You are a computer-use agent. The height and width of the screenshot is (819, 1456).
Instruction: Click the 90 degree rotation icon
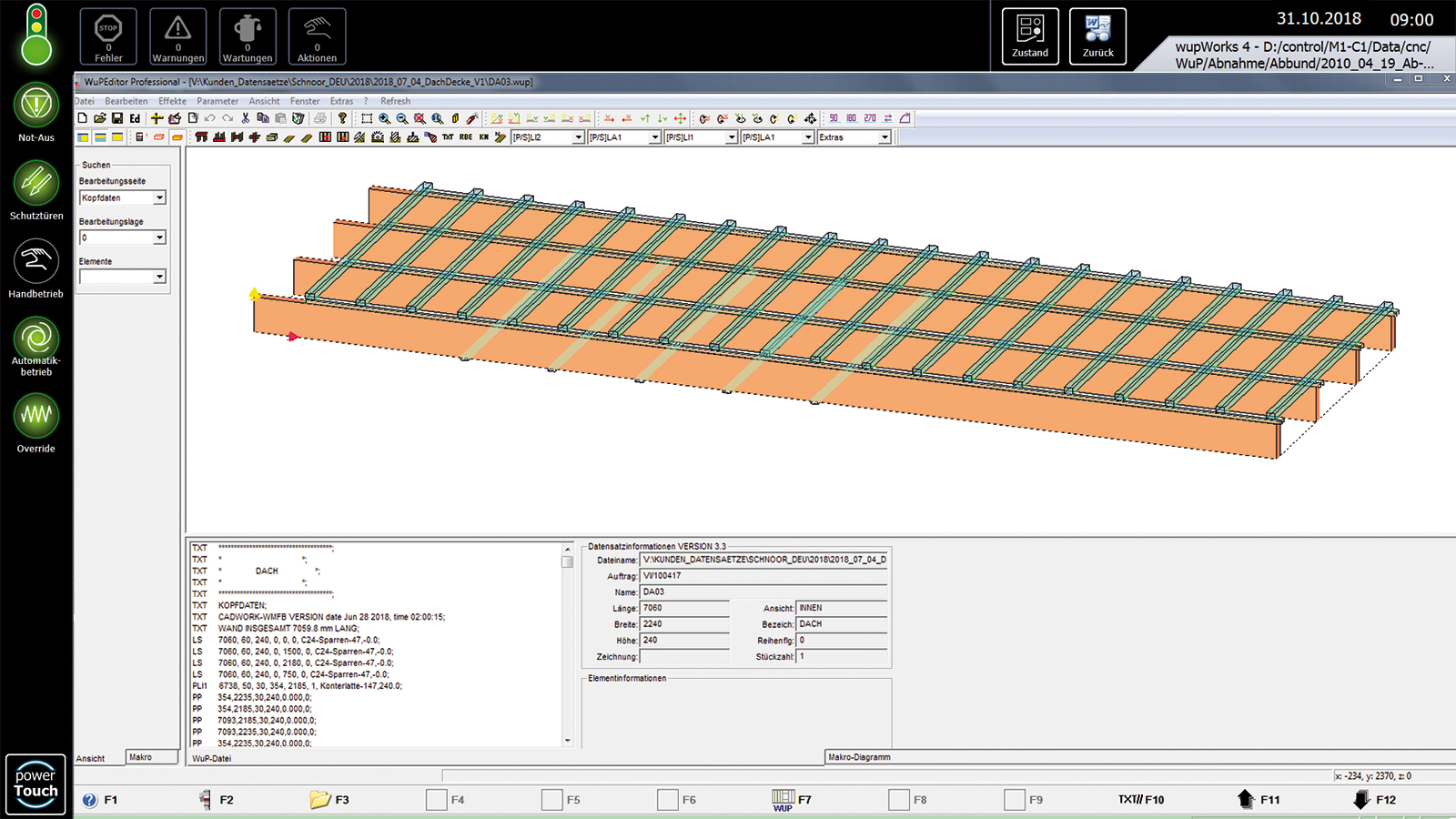833,118
